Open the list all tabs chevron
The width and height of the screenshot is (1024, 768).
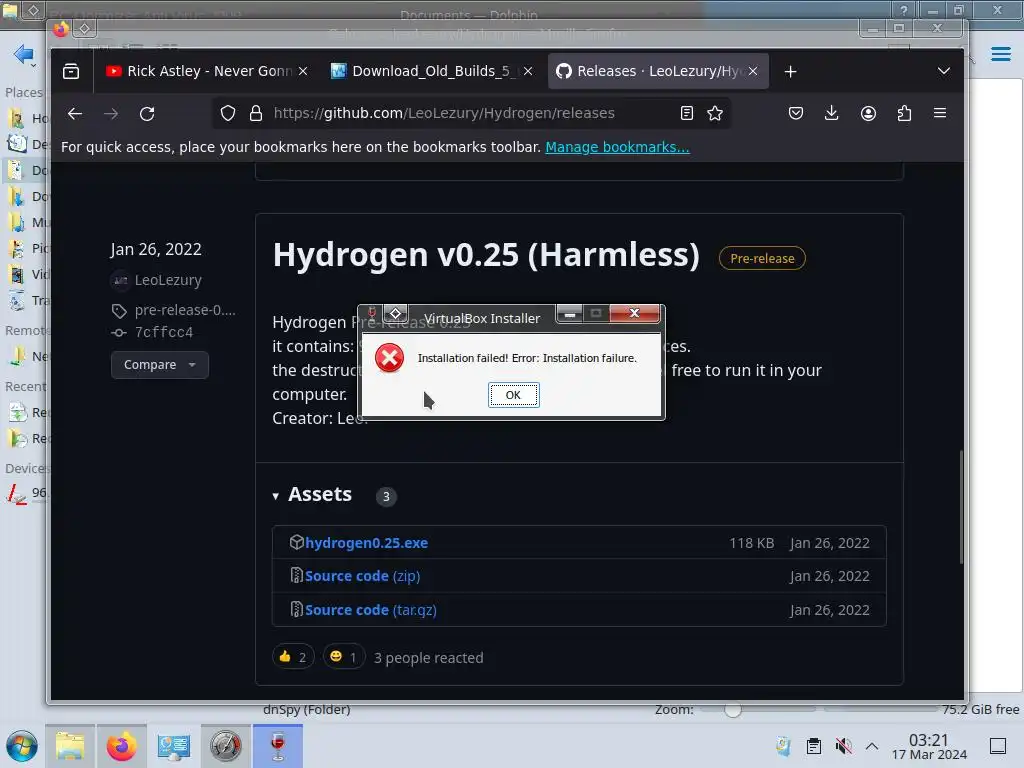944,71
